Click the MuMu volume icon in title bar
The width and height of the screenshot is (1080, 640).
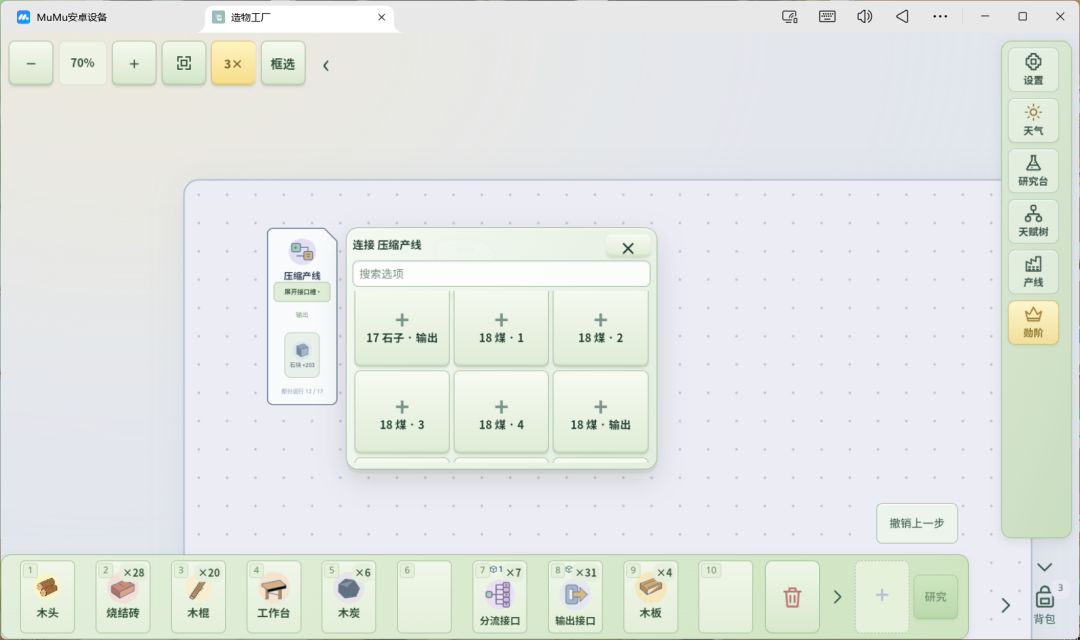[x=864, y=17]
